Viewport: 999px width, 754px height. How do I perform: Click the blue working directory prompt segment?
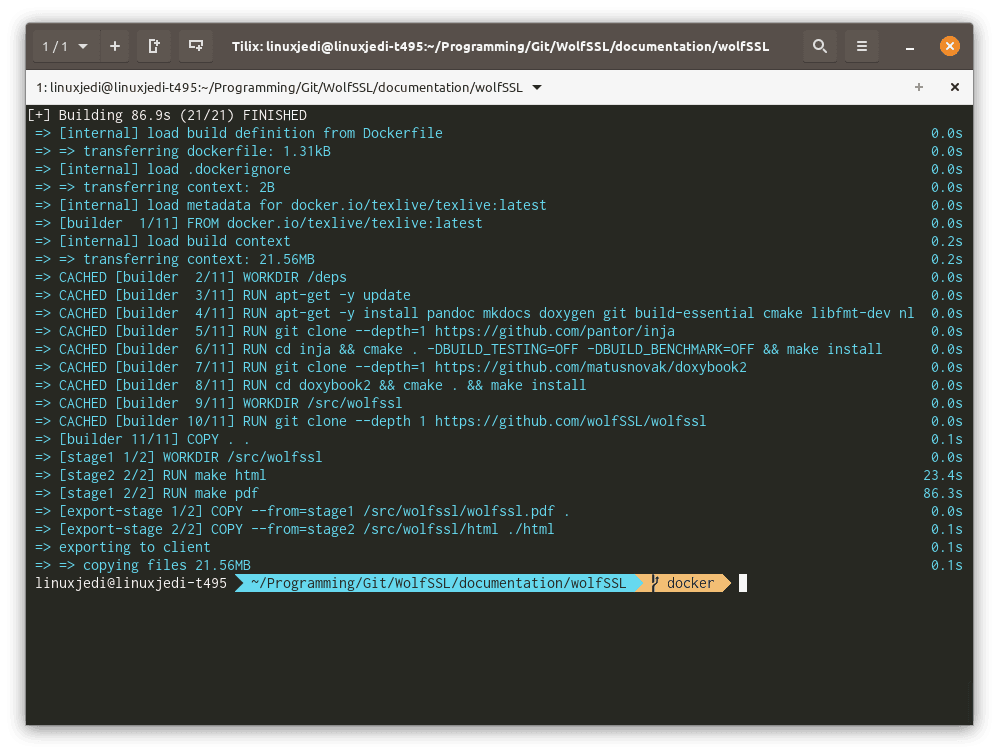click(438, 583)
